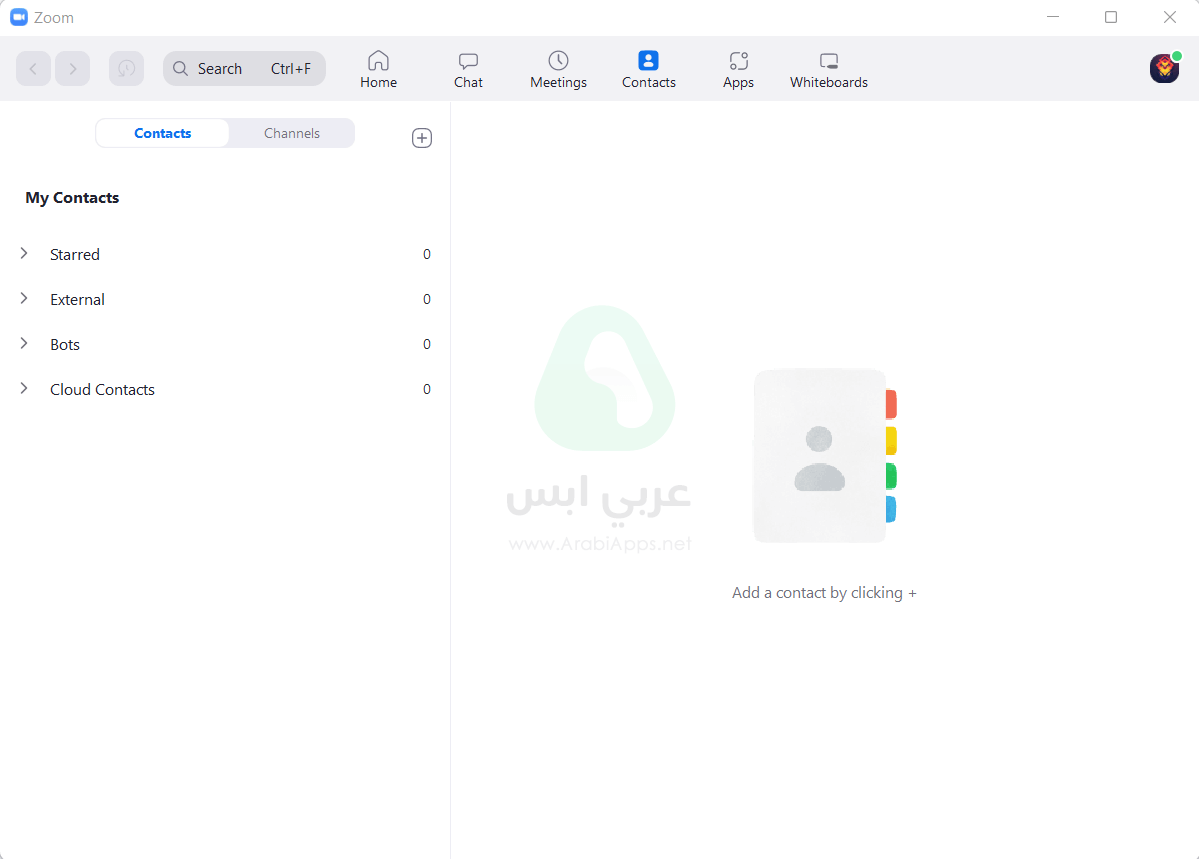
Task: Click the forward navigation arrow
Action: (x=72, y=68)
